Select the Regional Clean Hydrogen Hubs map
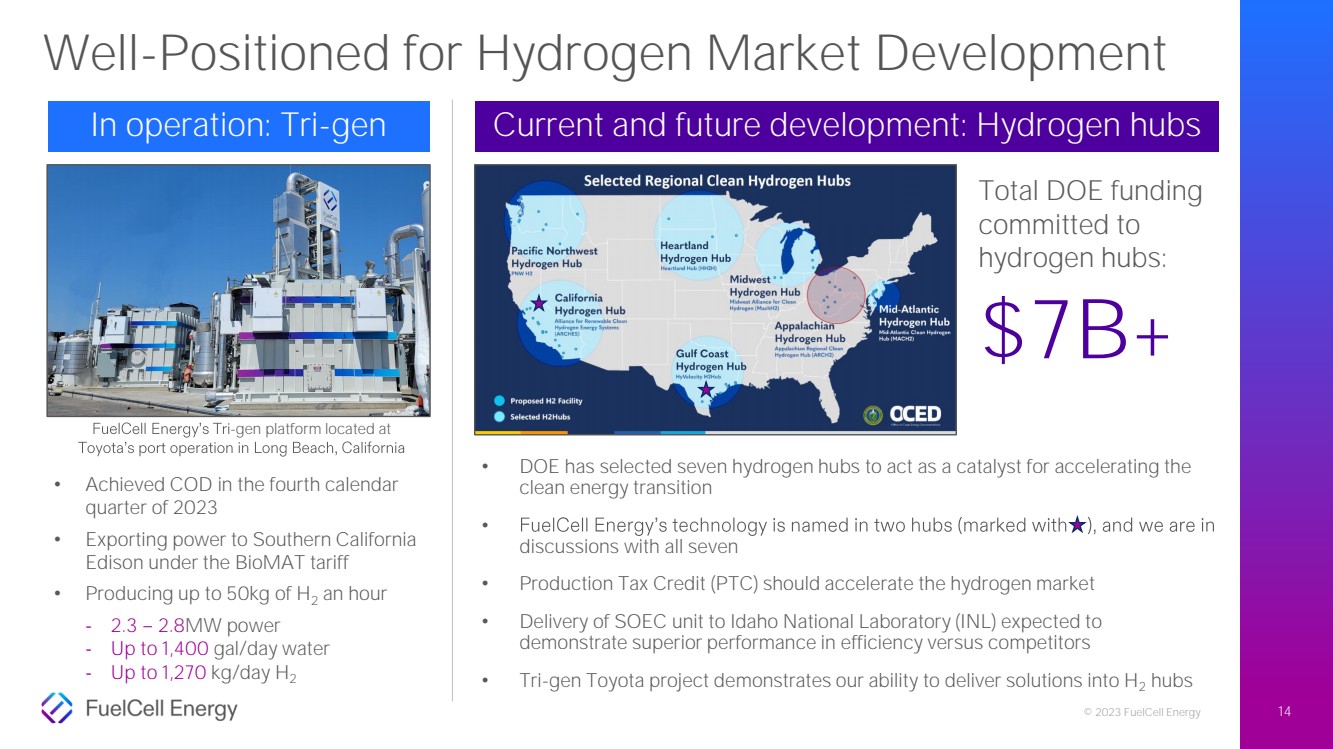1333x749 pixels. [715, 299]
